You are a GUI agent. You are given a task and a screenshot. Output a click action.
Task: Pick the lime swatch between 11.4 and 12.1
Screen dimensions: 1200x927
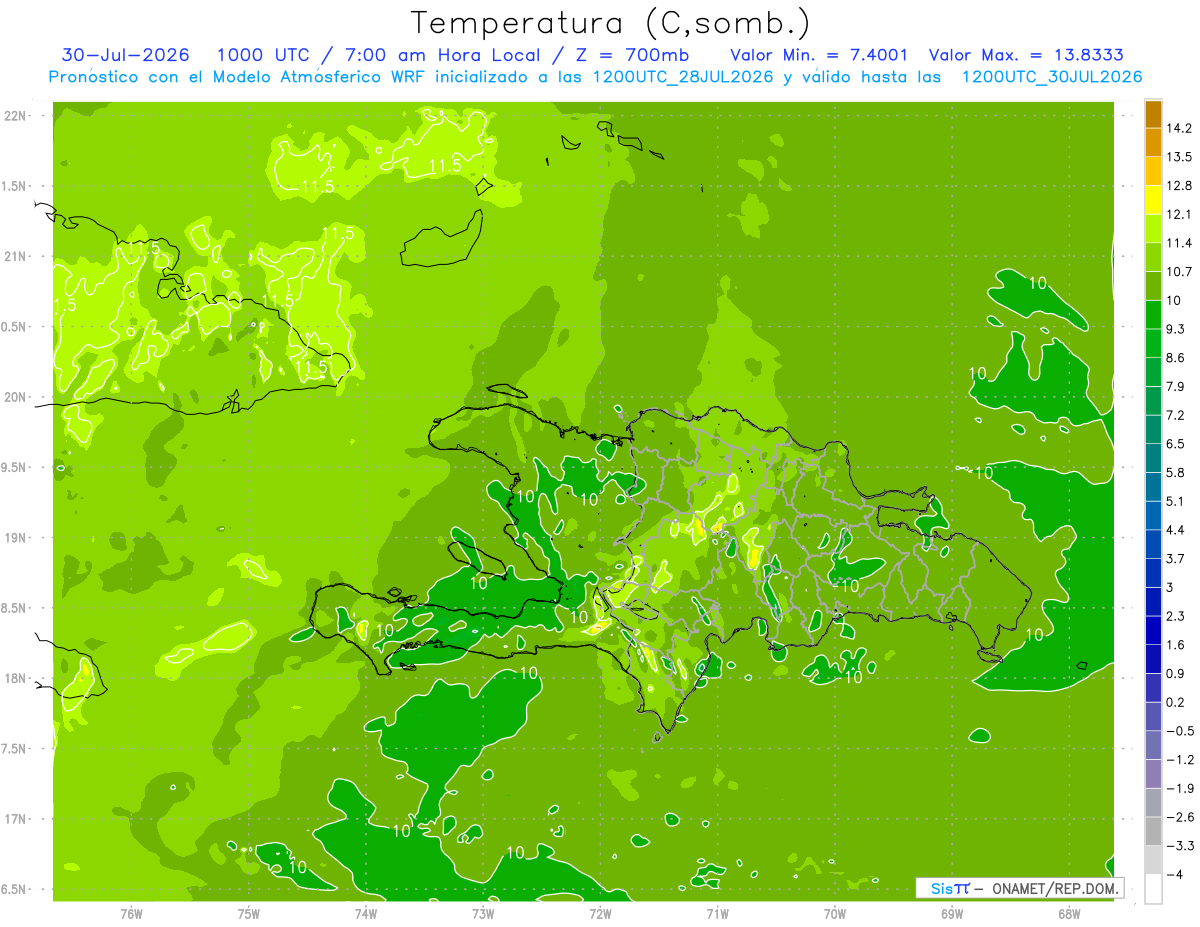point(1153,228)
